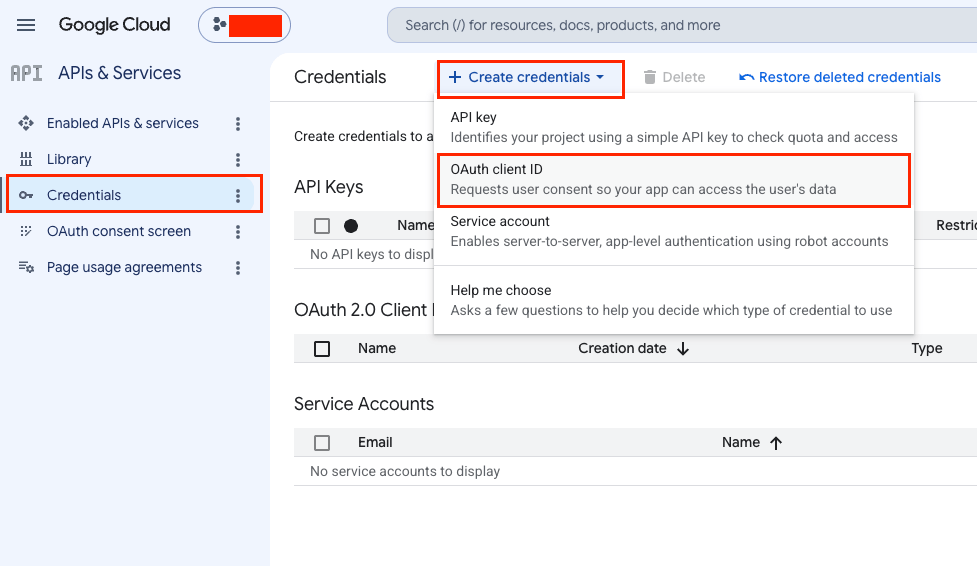977x566 pixels.
Task: Click the Library icon in sidebar
Action: click(26, 160)
